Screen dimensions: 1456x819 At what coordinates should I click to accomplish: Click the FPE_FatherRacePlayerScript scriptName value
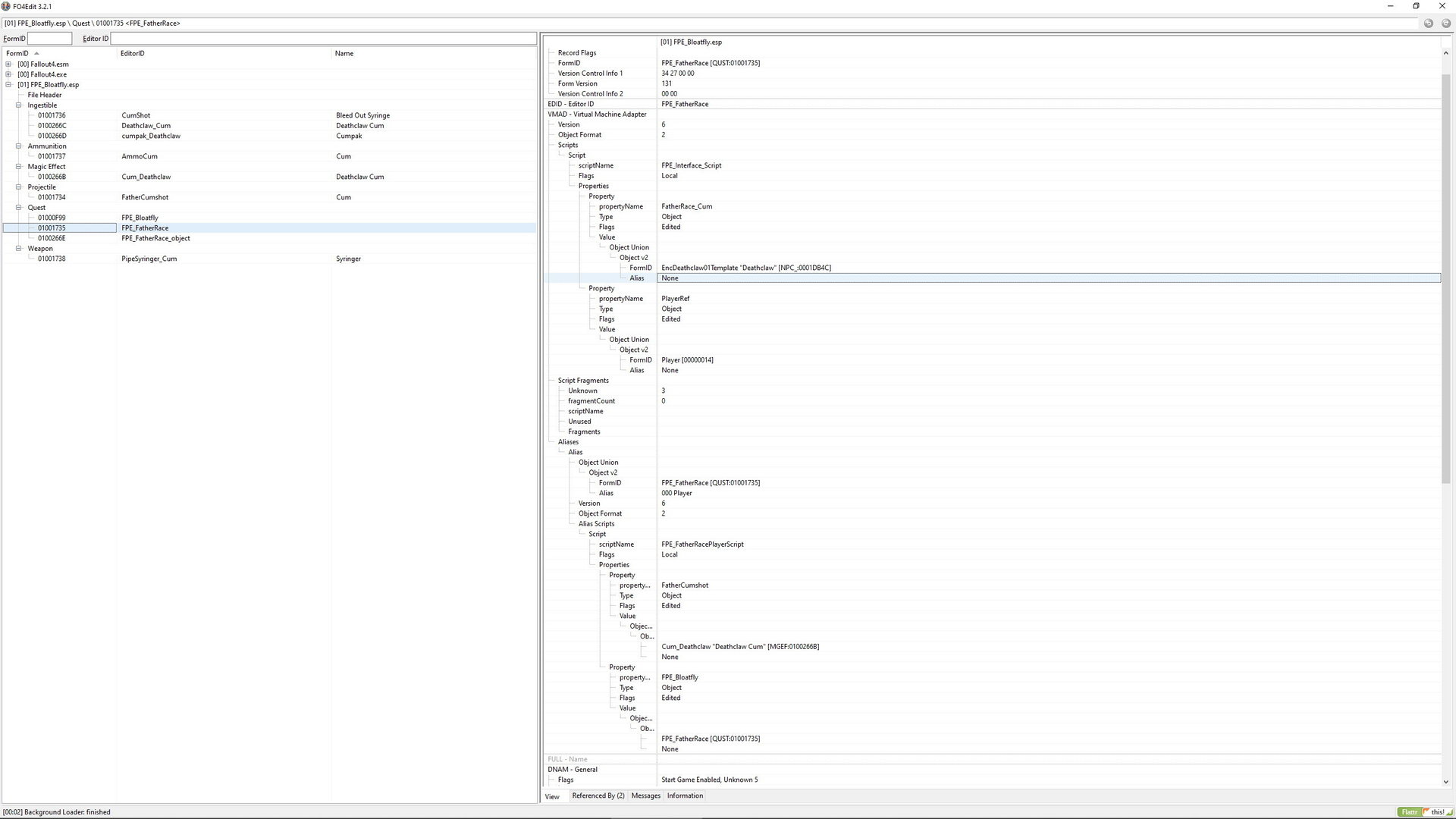pos(702,544)
